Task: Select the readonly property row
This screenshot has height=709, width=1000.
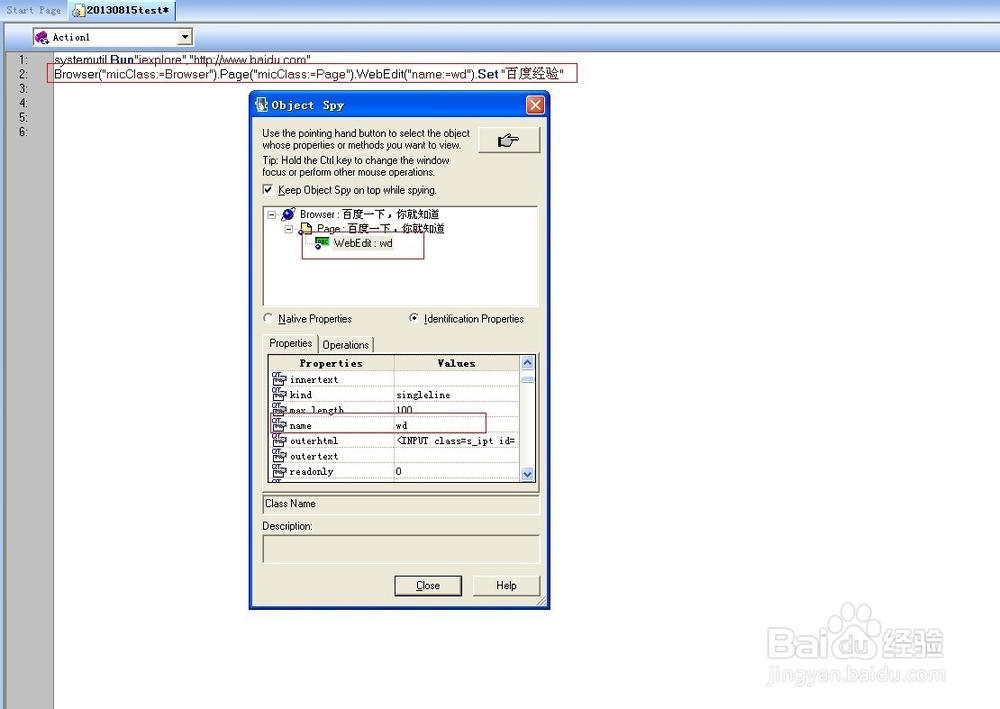Action: 394,471
